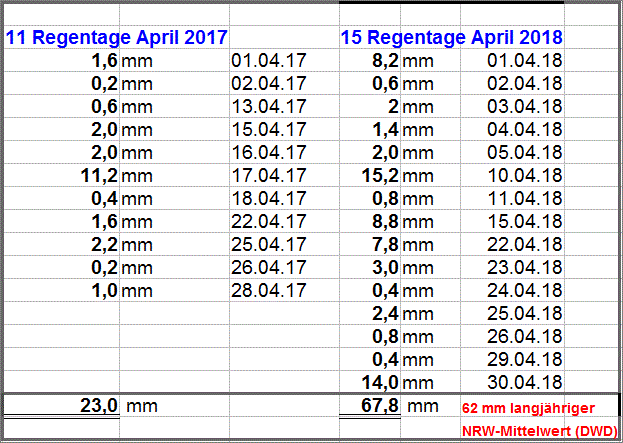Click the 0,4 value for 29.04.18

385,360
